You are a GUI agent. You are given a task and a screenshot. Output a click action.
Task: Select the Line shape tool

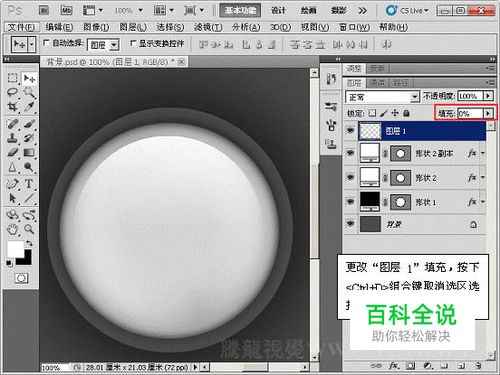(29, 198)
